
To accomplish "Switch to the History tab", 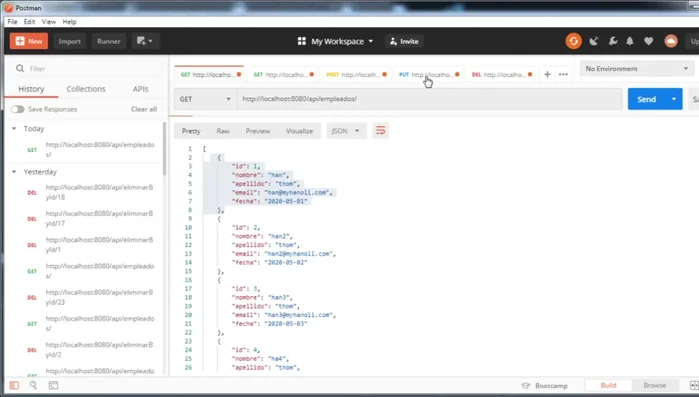I will tap(31, 89).
